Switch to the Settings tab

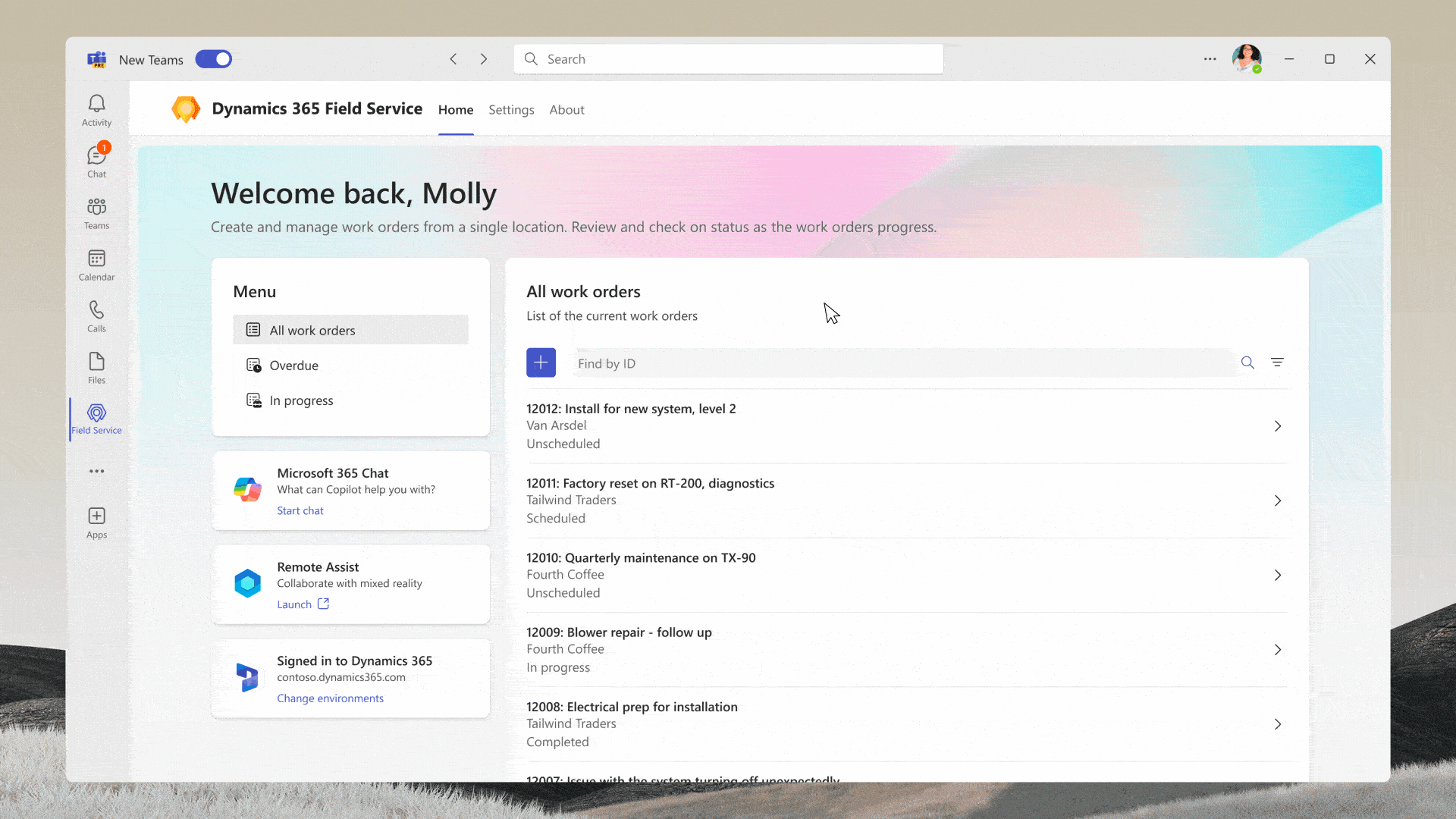pyautogui.click(x=511, y=109)
